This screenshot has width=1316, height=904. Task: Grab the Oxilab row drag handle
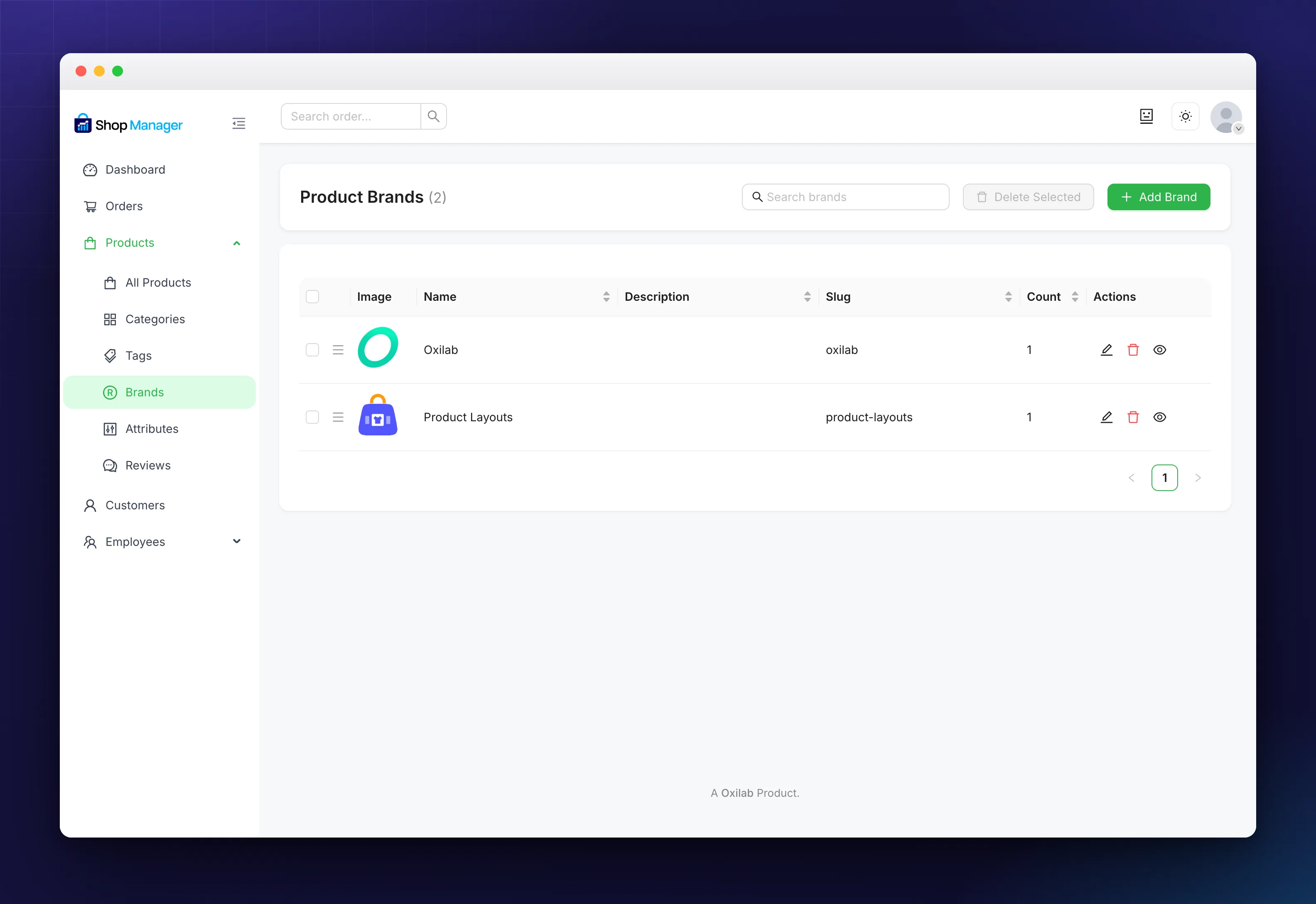(338, 350)
